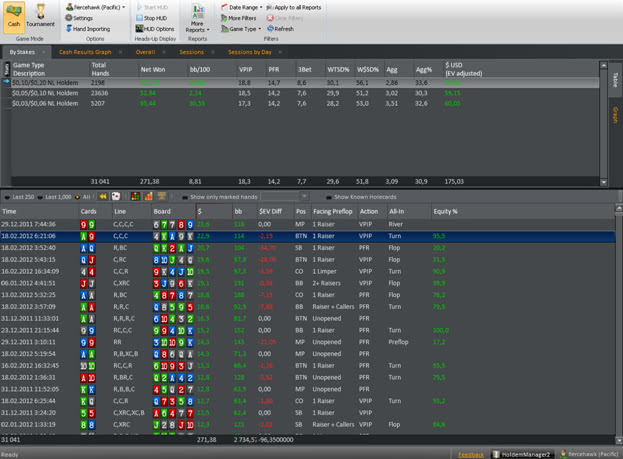Image resolution: width=623 pixels, height=459 pixels.
Task: Click the Start HUD button
Action: [x=152, y=7]
